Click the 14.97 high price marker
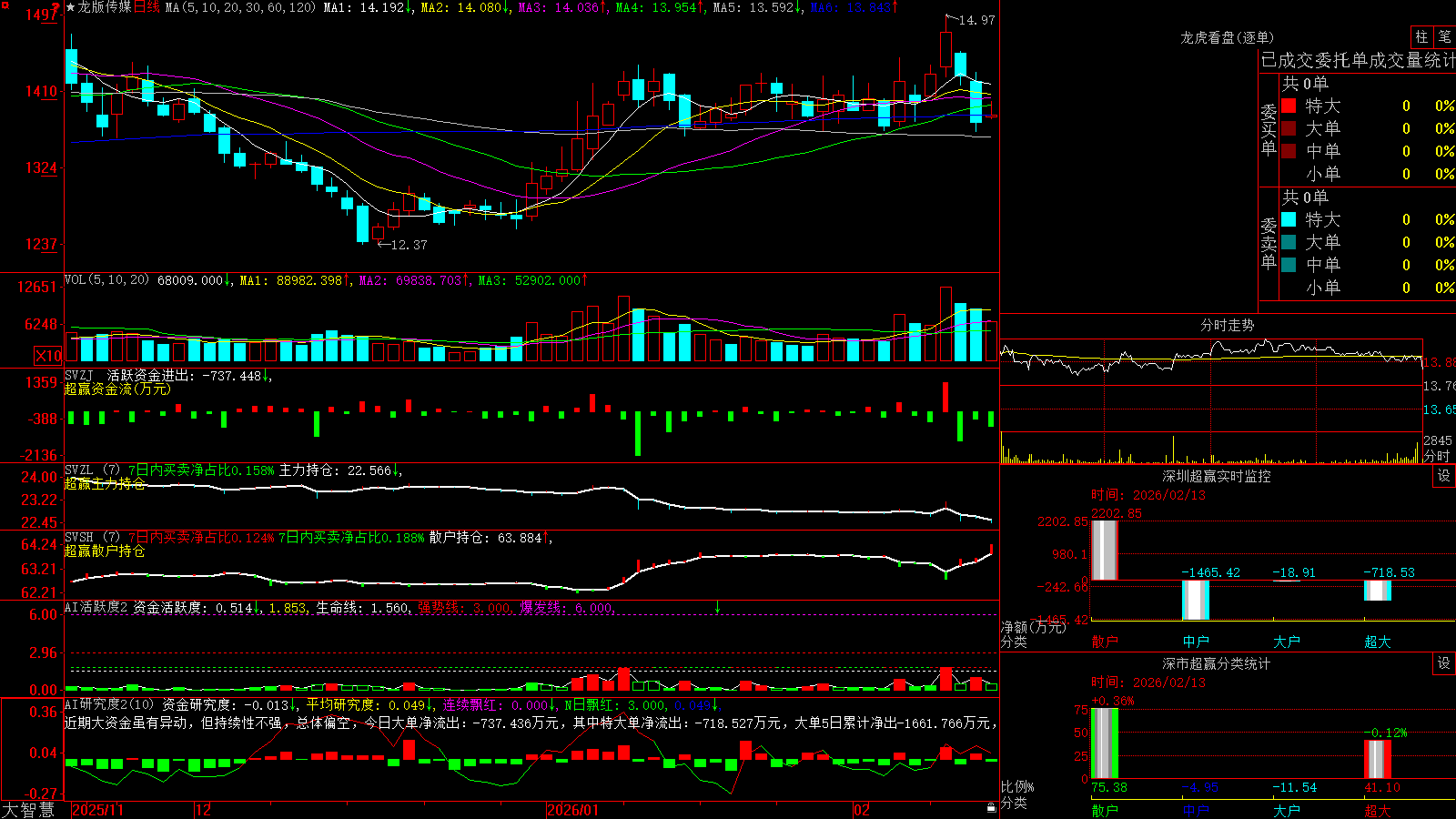This screenshot has height=819, width=1456. point(977,20)
